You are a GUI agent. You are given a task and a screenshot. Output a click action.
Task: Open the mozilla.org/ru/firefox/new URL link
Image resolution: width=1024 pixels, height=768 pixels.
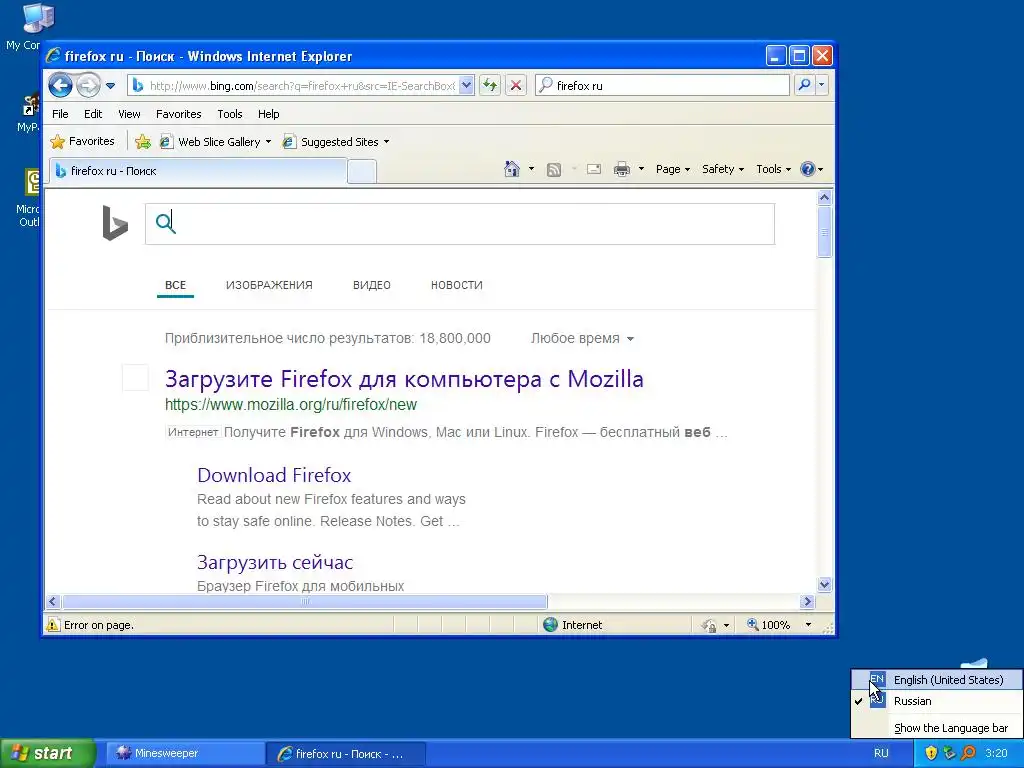pyautogui.click(x=291, y=405)
